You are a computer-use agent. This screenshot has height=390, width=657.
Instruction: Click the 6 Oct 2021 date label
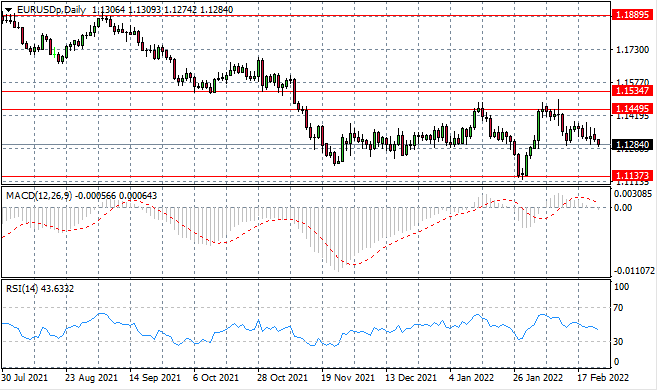(216, 377)
